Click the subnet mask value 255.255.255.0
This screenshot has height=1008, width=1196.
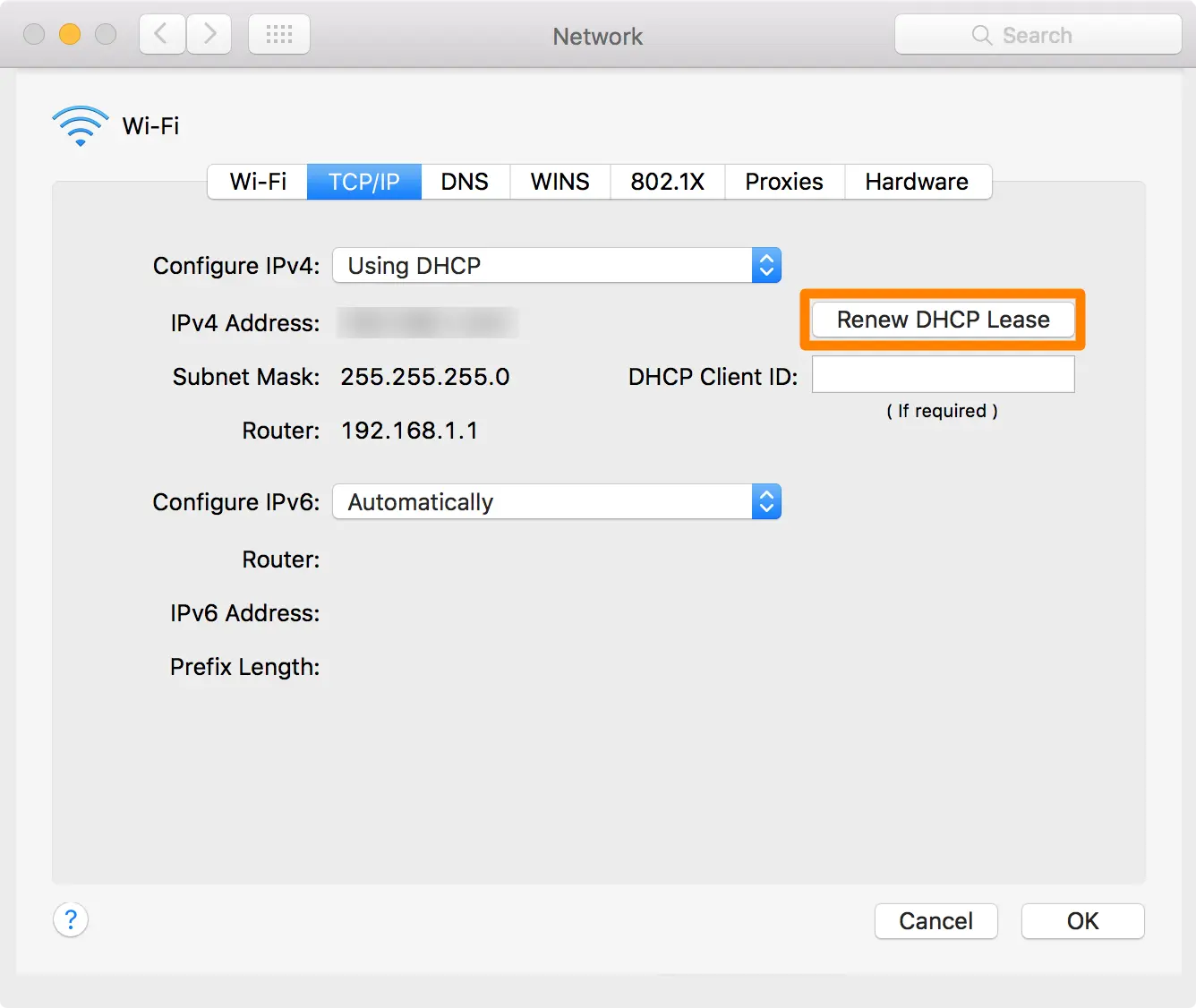click(x=425, y=377)
